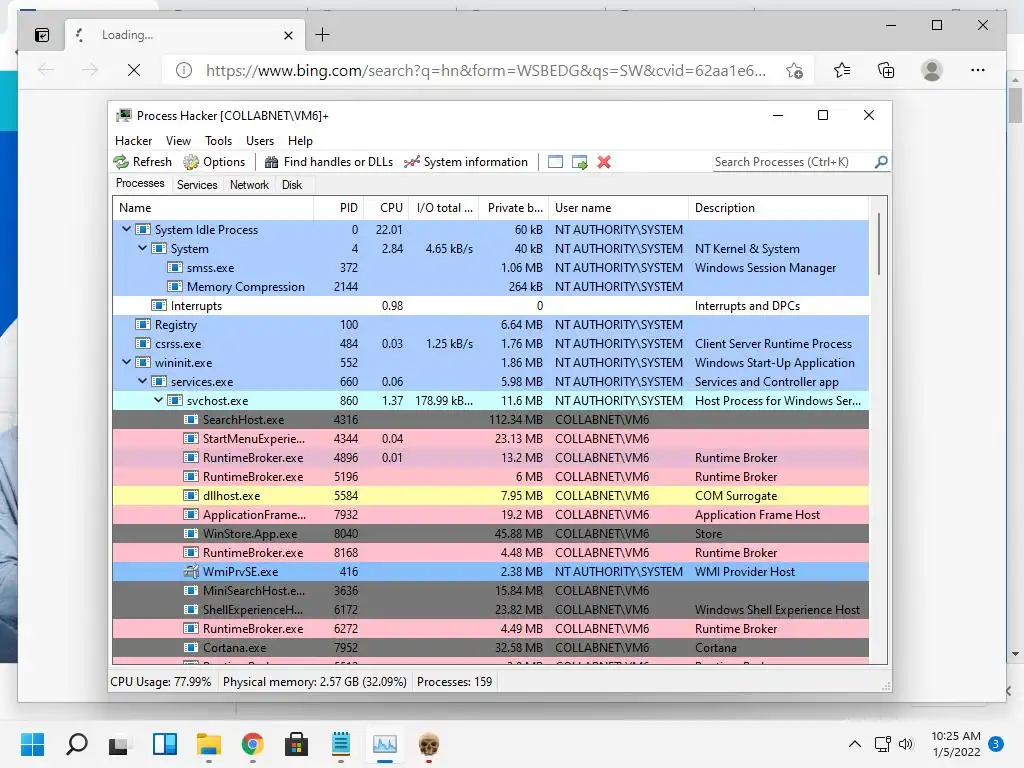Viewport: 1024px width, 768px height.
Task: View site information icon in address bar
Action: 184,70
